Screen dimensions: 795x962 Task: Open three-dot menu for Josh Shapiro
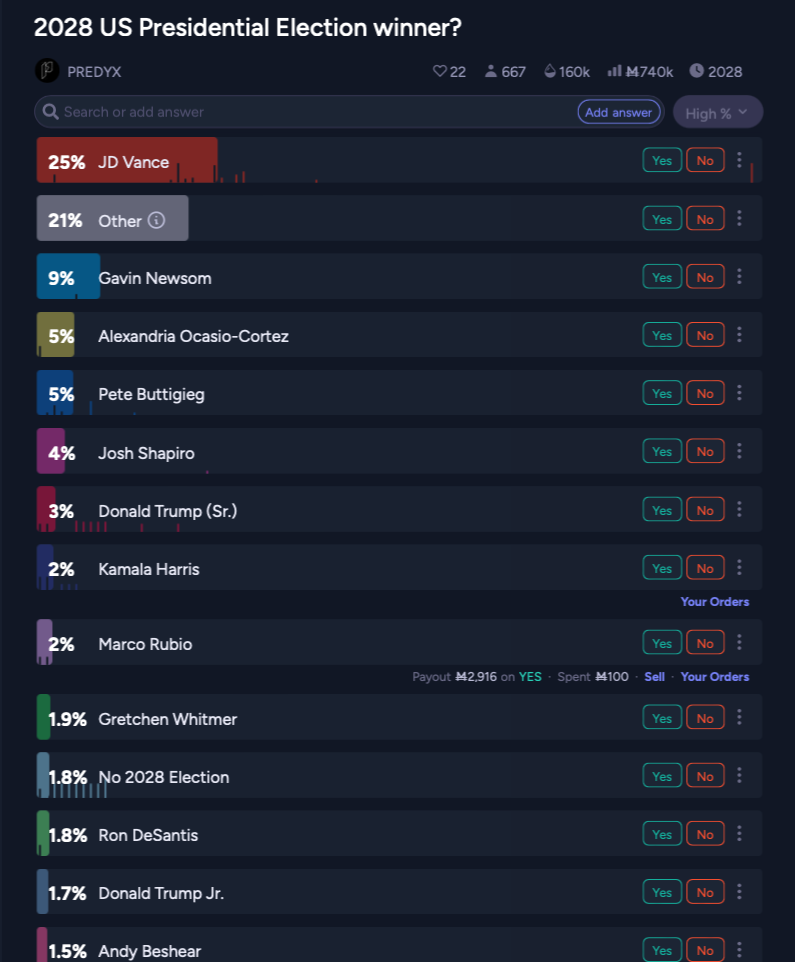[x=739, y=451]
